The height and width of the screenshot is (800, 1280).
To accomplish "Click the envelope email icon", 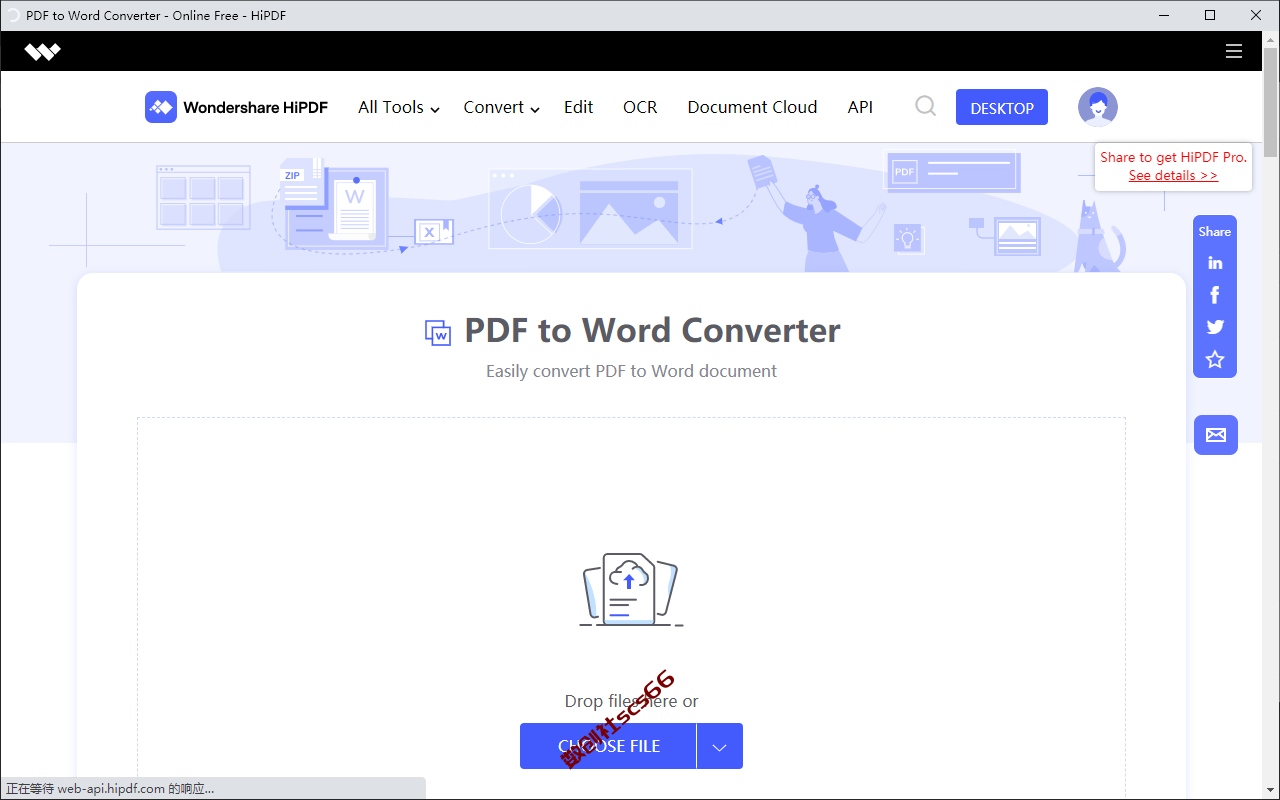I will coord(1216,435).
